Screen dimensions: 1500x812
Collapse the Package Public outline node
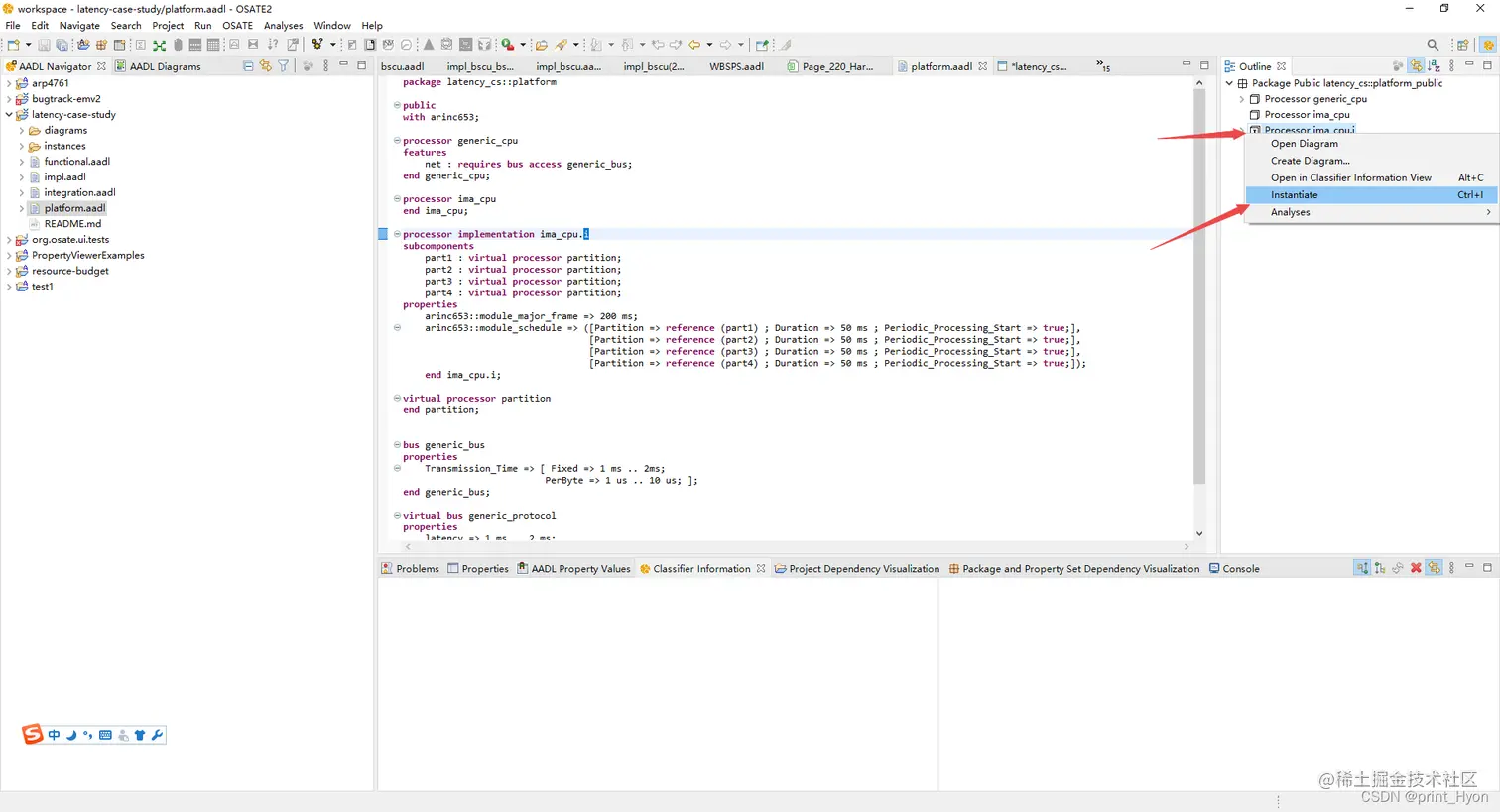click(1229, 83)
